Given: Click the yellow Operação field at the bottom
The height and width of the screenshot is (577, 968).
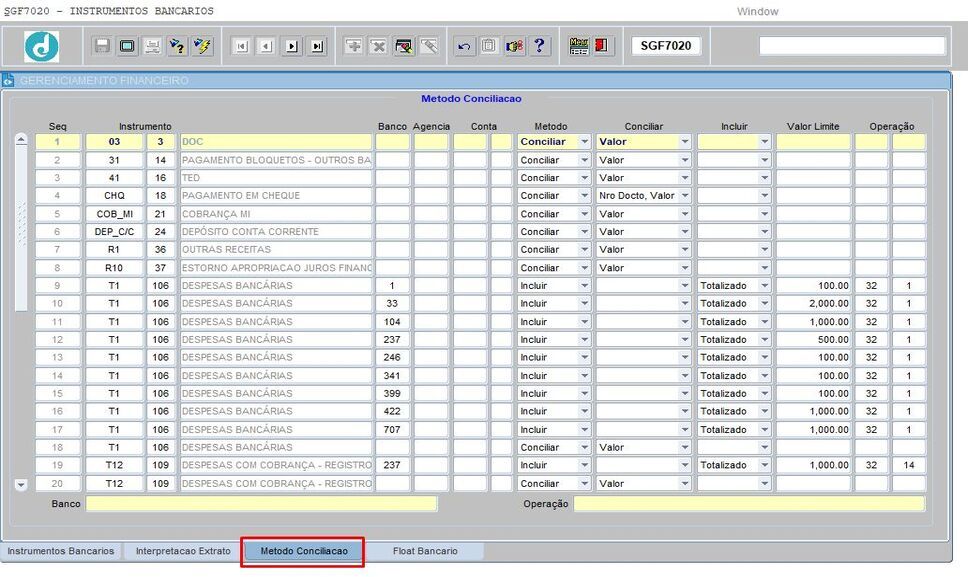Looking at the screenshot, I should pyautogui.click(x=749, y=504).
